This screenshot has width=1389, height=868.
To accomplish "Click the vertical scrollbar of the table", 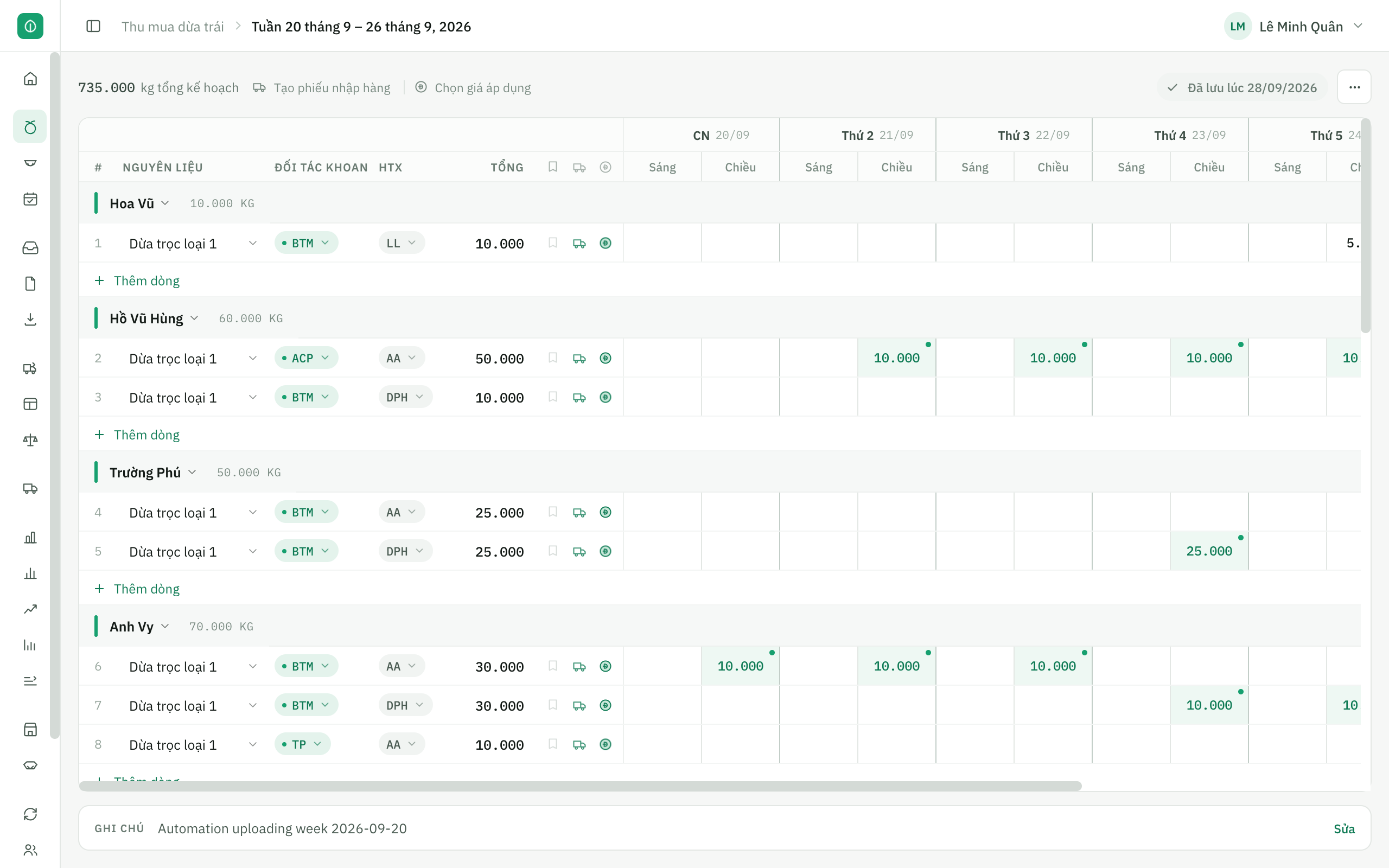I will click(x=1366, y=225).
